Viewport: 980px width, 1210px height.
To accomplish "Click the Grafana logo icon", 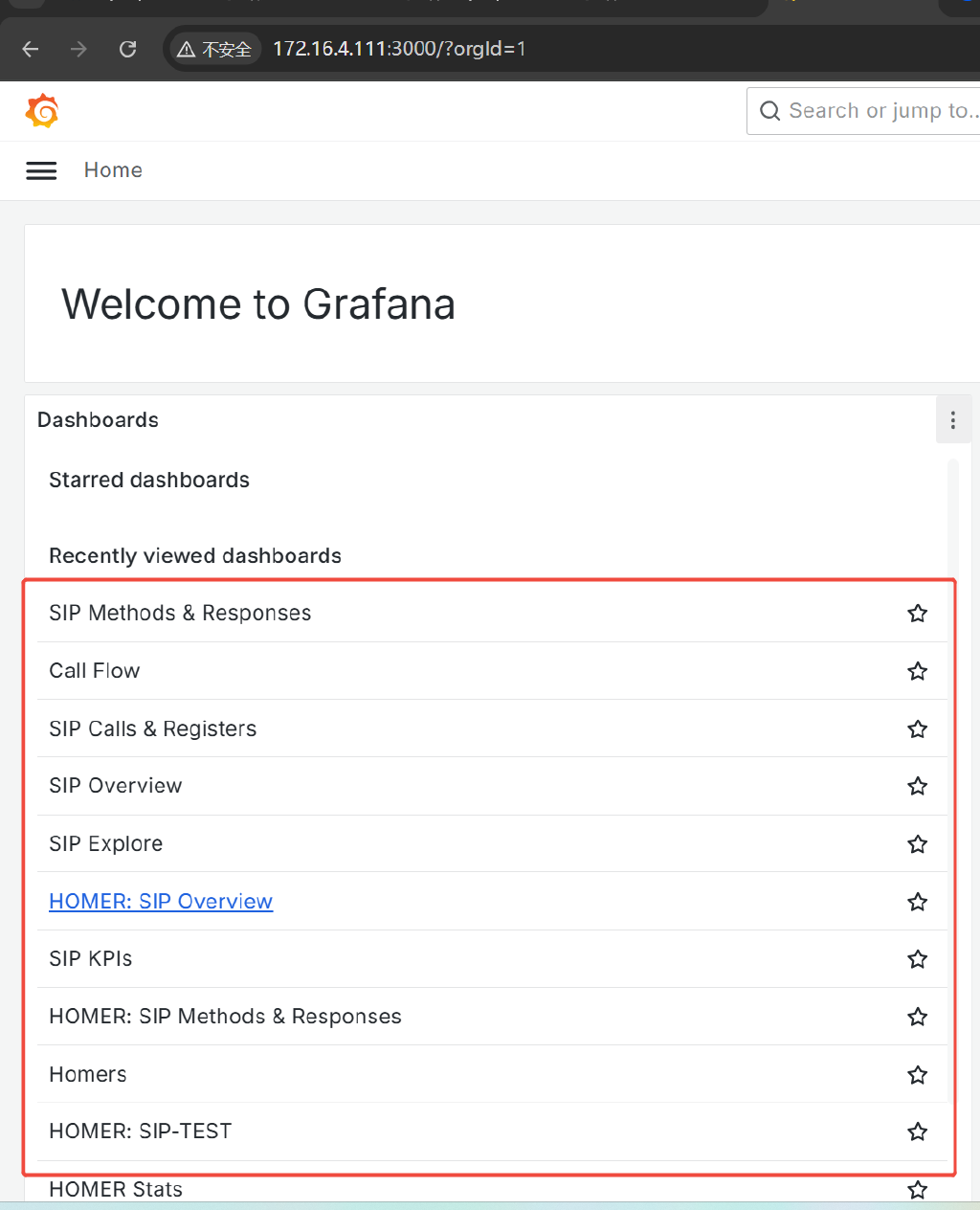I will click(x=42, y=111).
